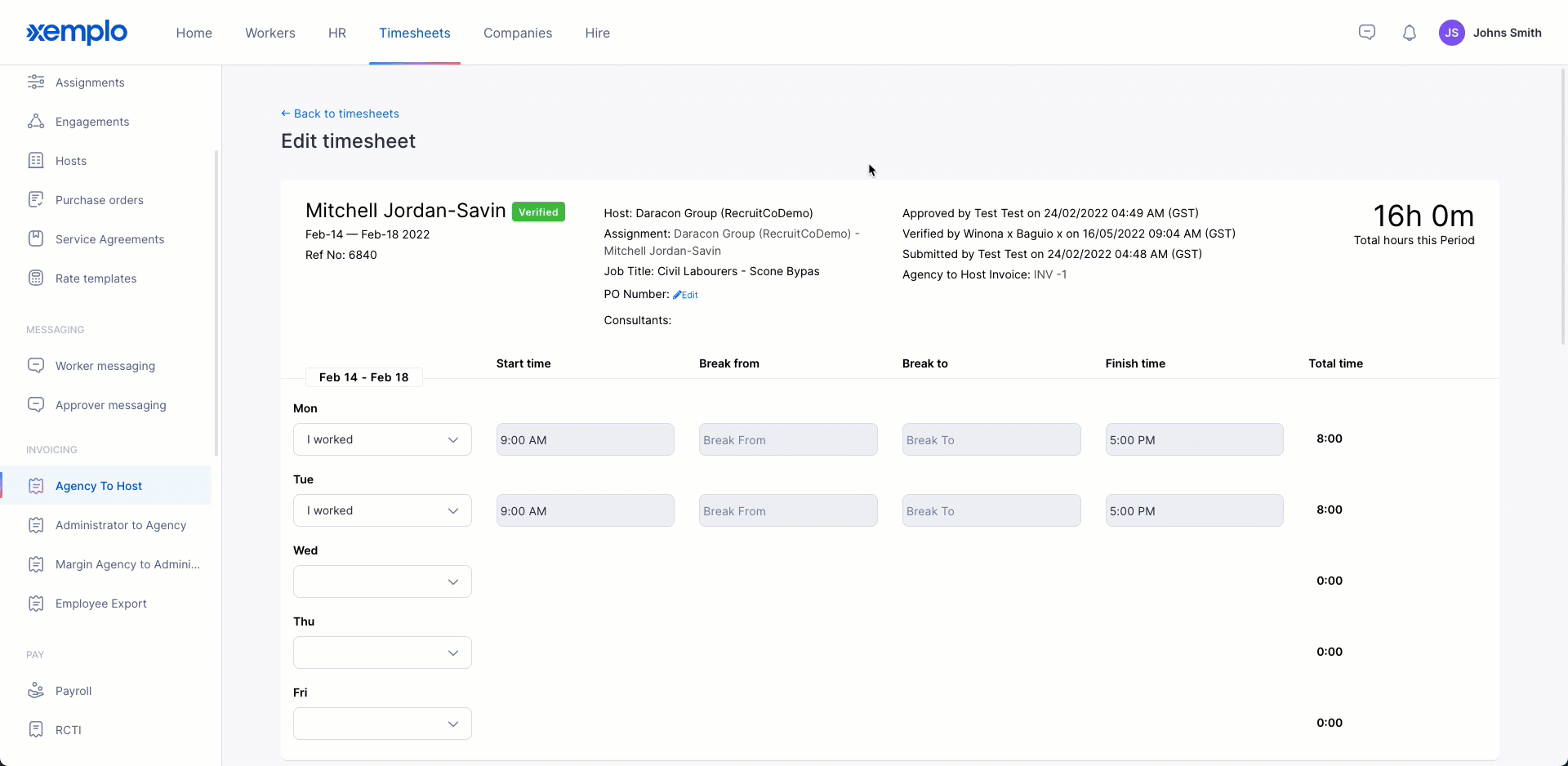Open Friday work type dropdown
This screenshot has width=1568, height=766.
[382, 724]
